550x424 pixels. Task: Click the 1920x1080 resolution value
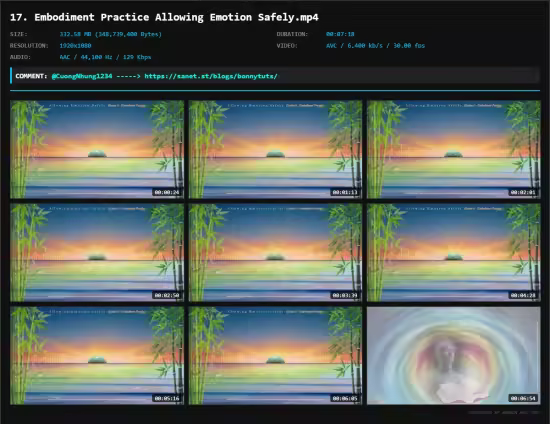tap(75, 46)
